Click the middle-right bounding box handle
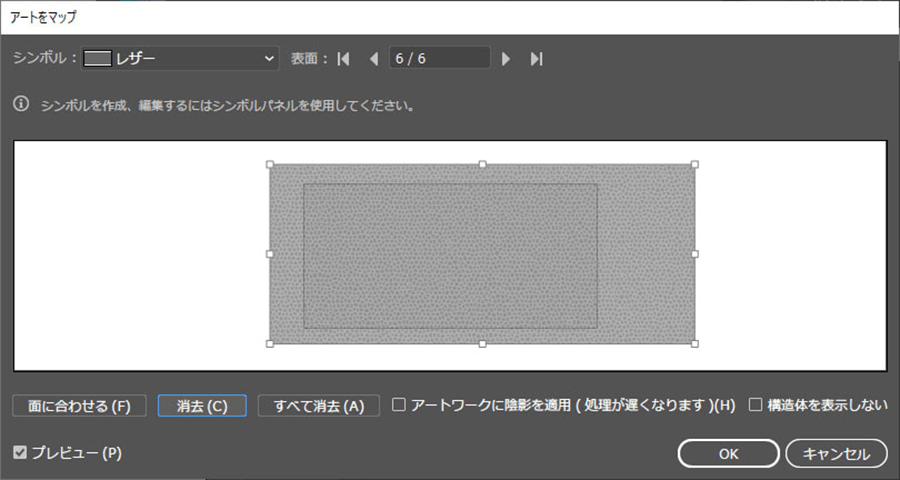Viewport: 900px width, 480px height. (695, 254)
